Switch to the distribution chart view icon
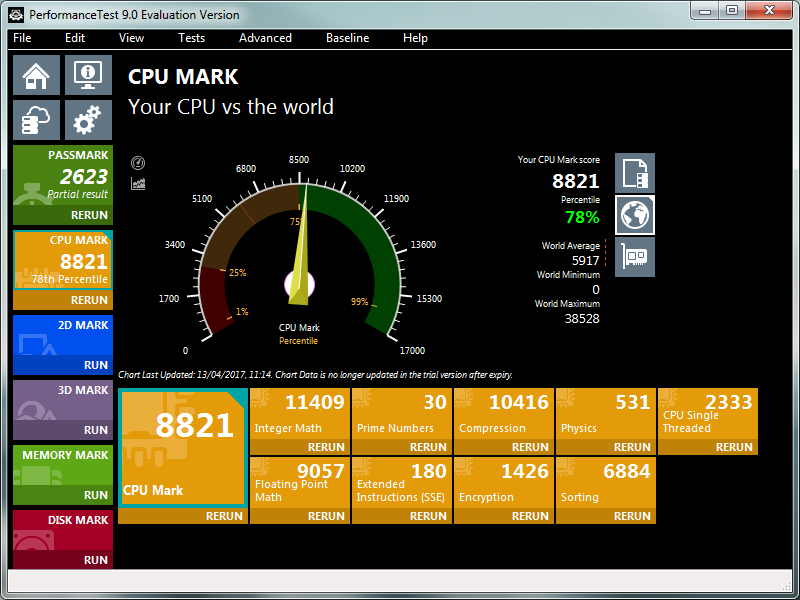The height and width of the screenshot is (600, 800). (138, 183)
